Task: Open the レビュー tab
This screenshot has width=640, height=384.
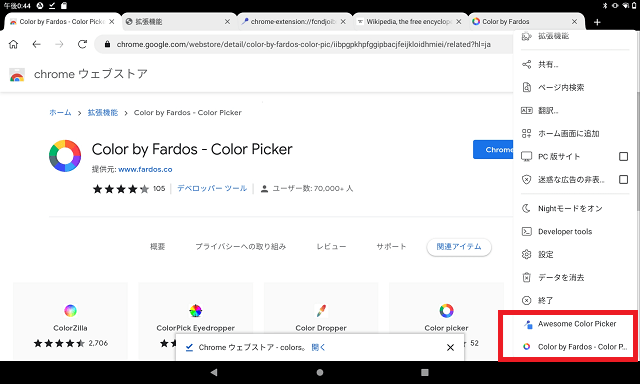Action: [331, 246]
